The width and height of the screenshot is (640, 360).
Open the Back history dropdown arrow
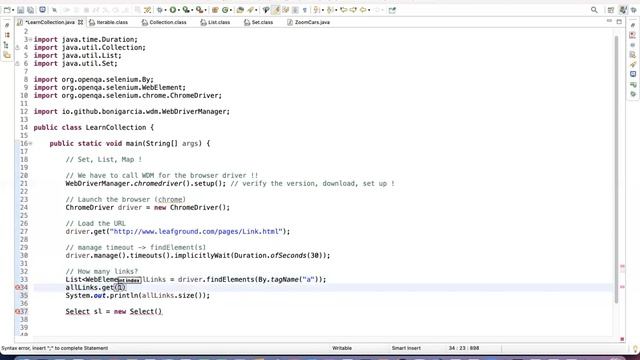(369, 10)
